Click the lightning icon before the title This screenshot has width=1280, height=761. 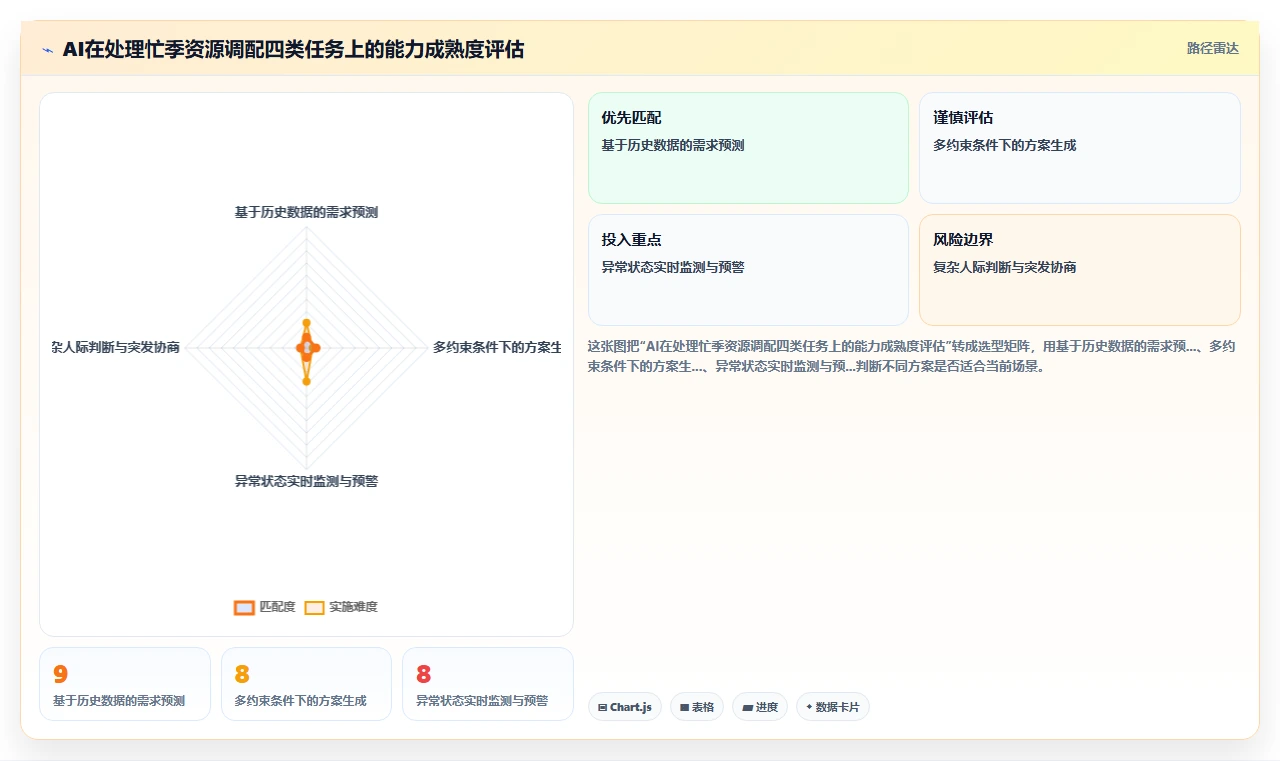(48, 50)
